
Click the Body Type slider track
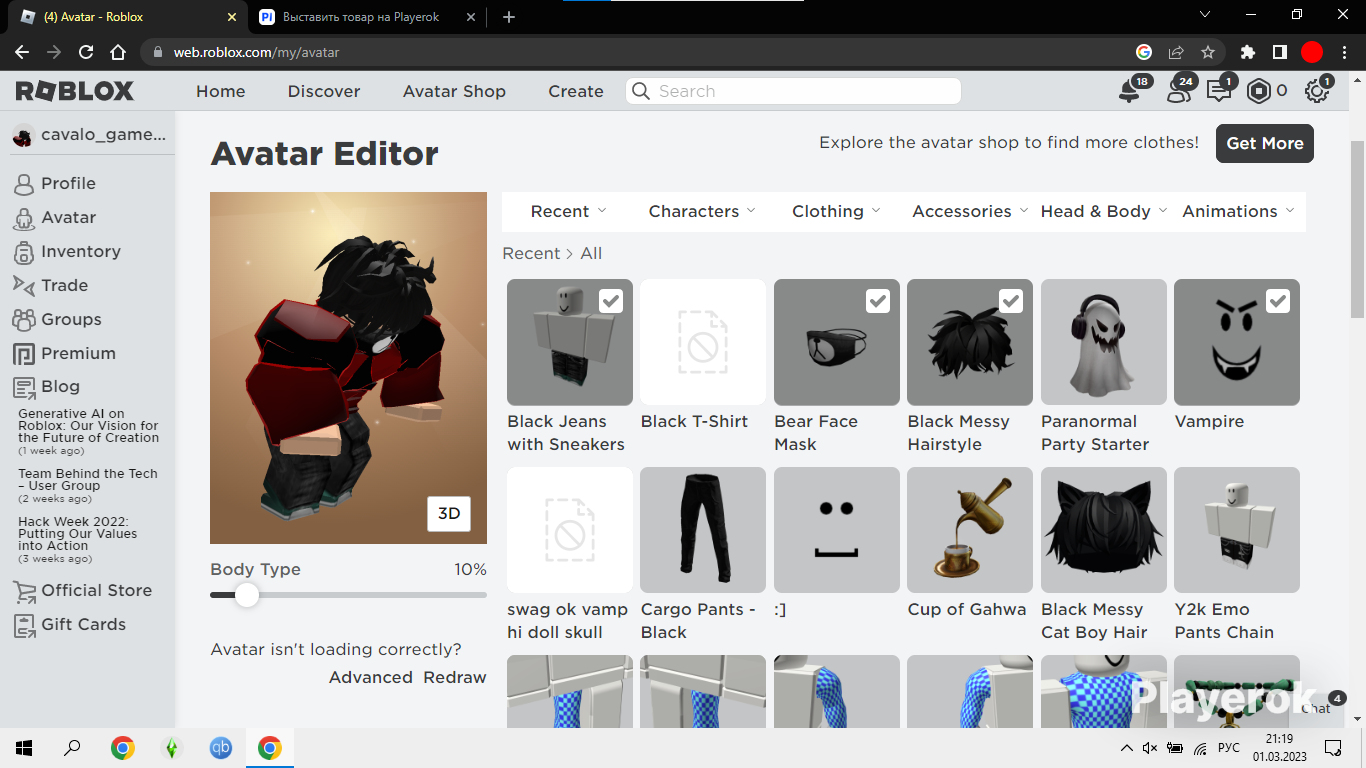[348, 595]
